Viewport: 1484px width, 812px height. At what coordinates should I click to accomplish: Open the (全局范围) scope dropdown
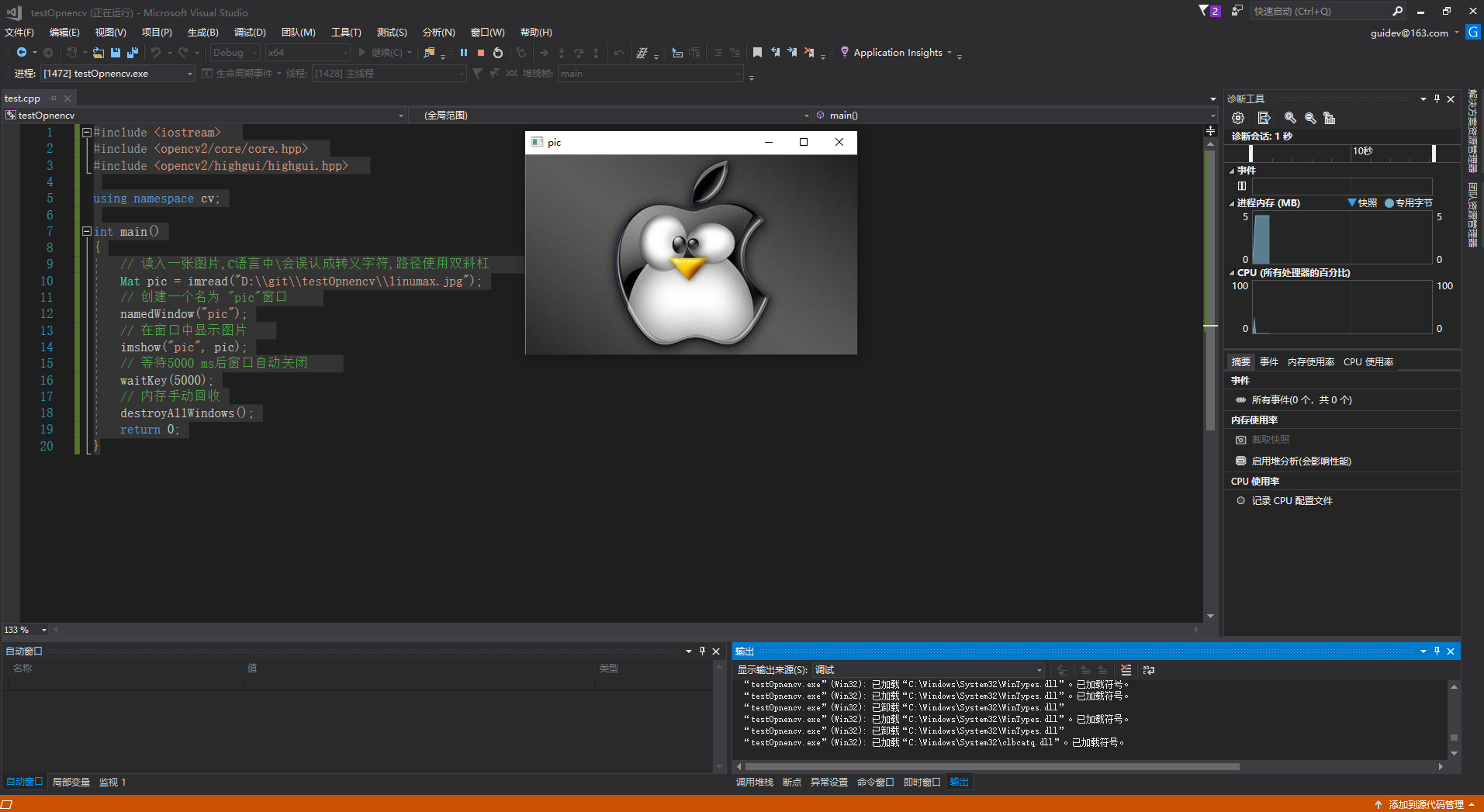click(609, 115)
